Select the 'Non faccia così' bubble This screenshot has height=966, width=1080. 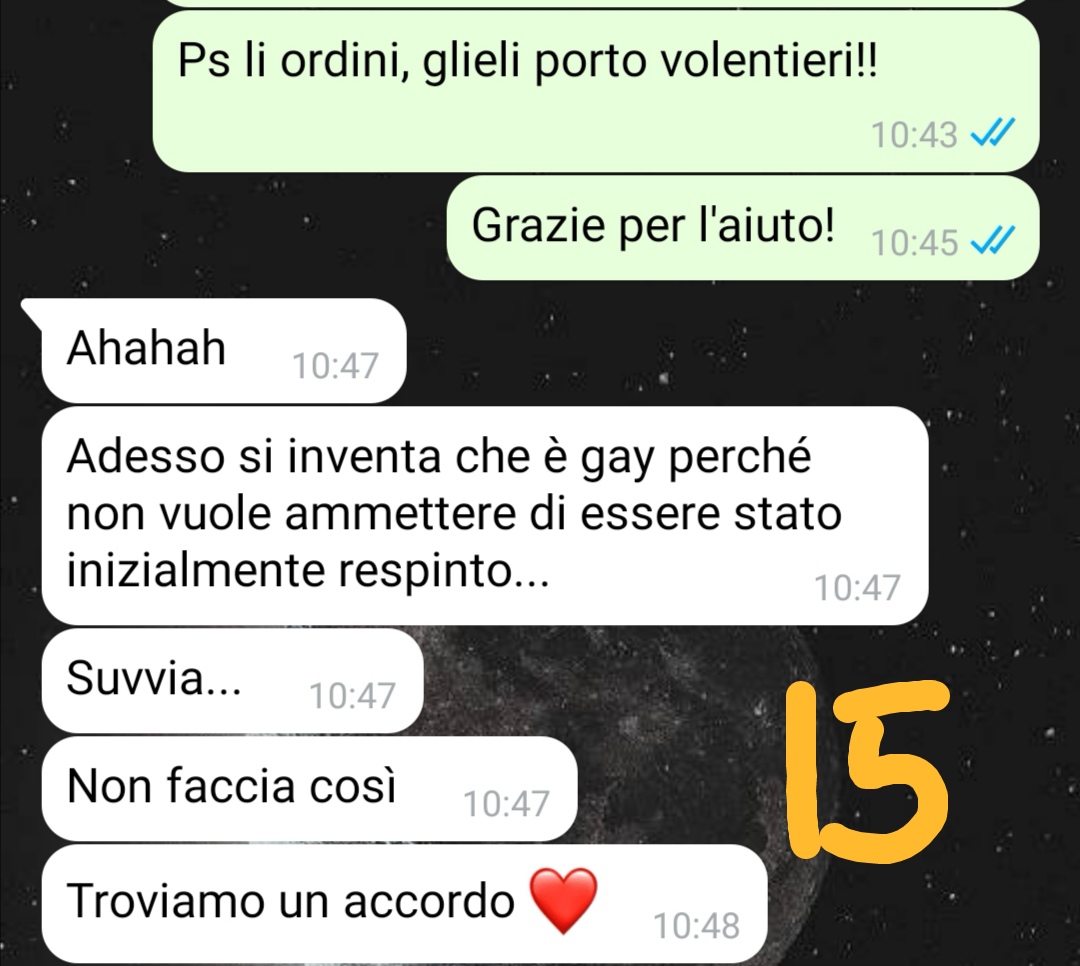(x=309, y=789)
